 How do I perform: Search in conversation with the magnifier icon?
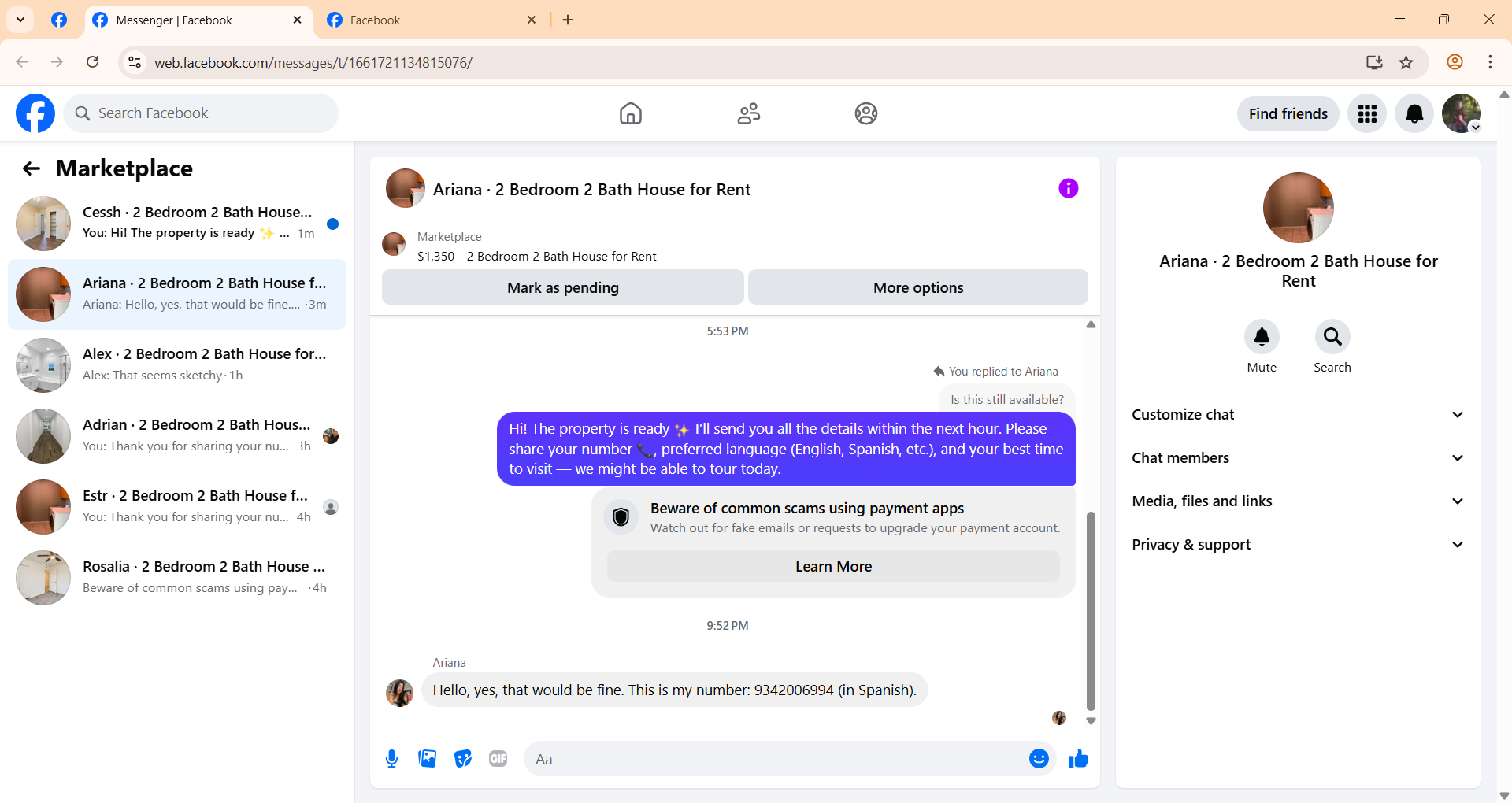click(1332, 337)
